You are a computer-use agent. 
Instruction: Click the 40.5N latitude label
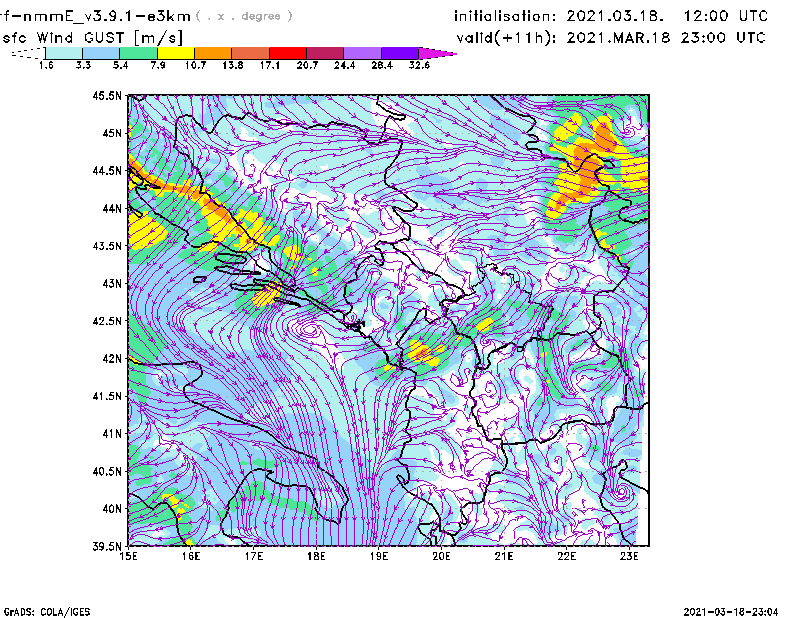coord(107,471)
